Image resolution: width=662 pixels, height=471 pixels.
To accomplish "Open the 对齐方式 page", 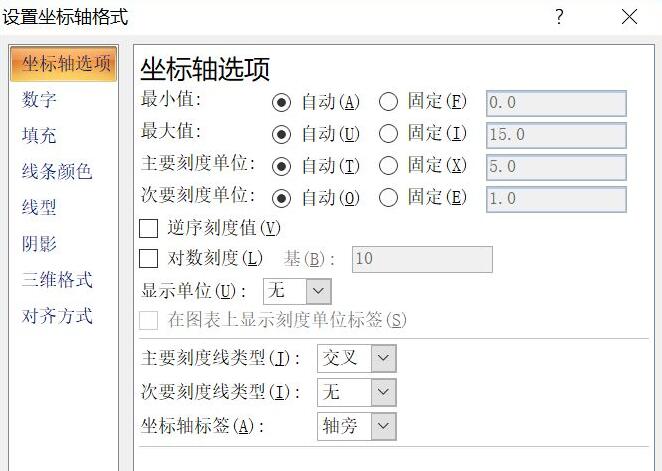I will 57,316.
